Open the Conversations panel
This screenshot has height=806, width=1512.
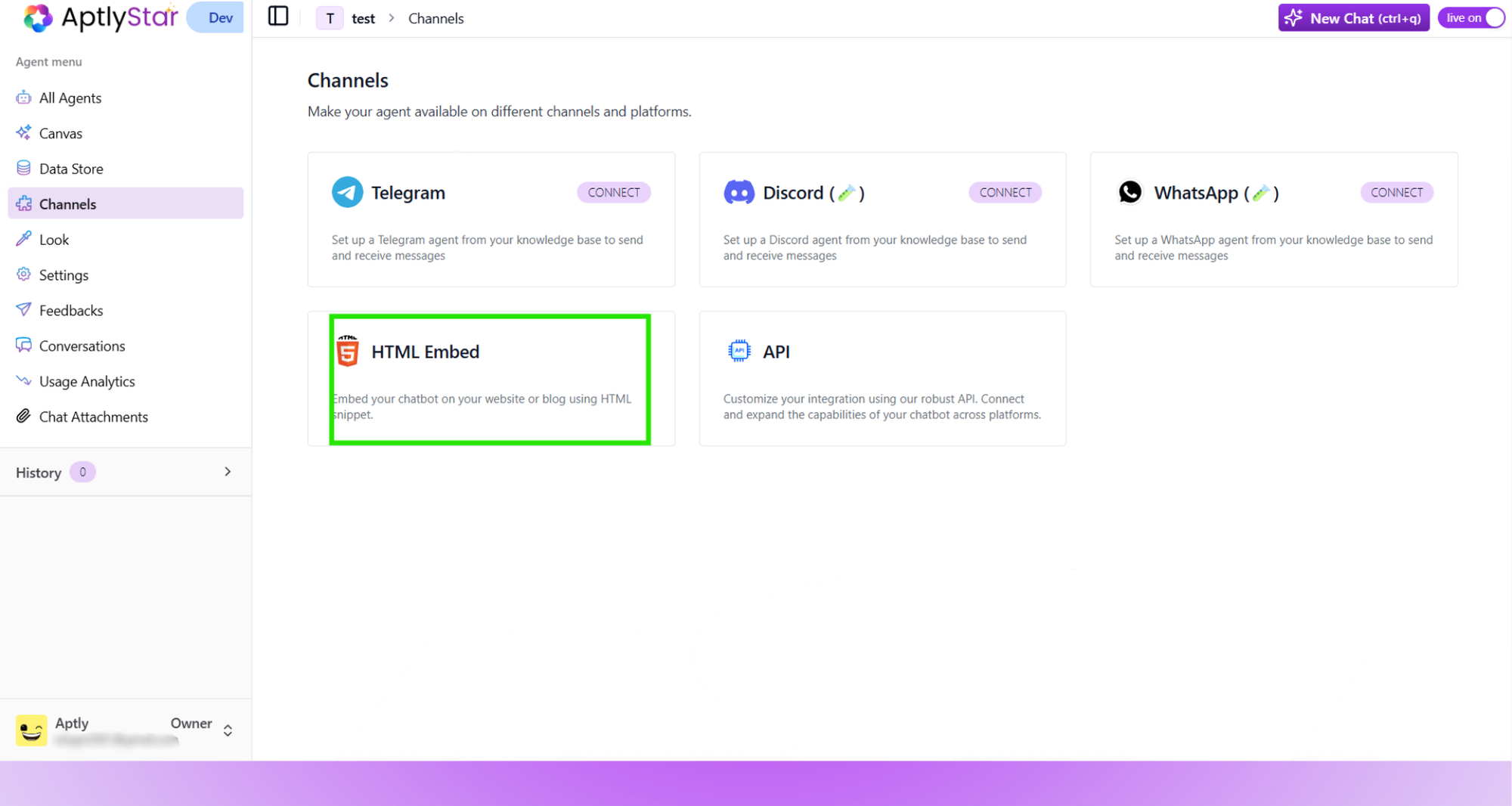pyautogui.click(x=83, y=346)
